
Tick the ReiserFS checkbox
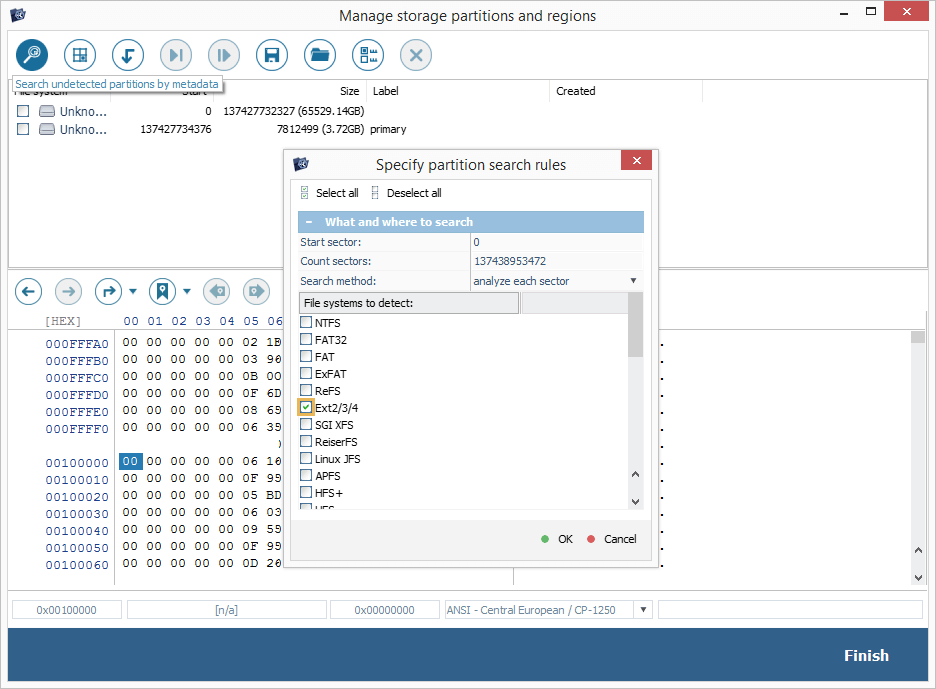coord(306,442)
